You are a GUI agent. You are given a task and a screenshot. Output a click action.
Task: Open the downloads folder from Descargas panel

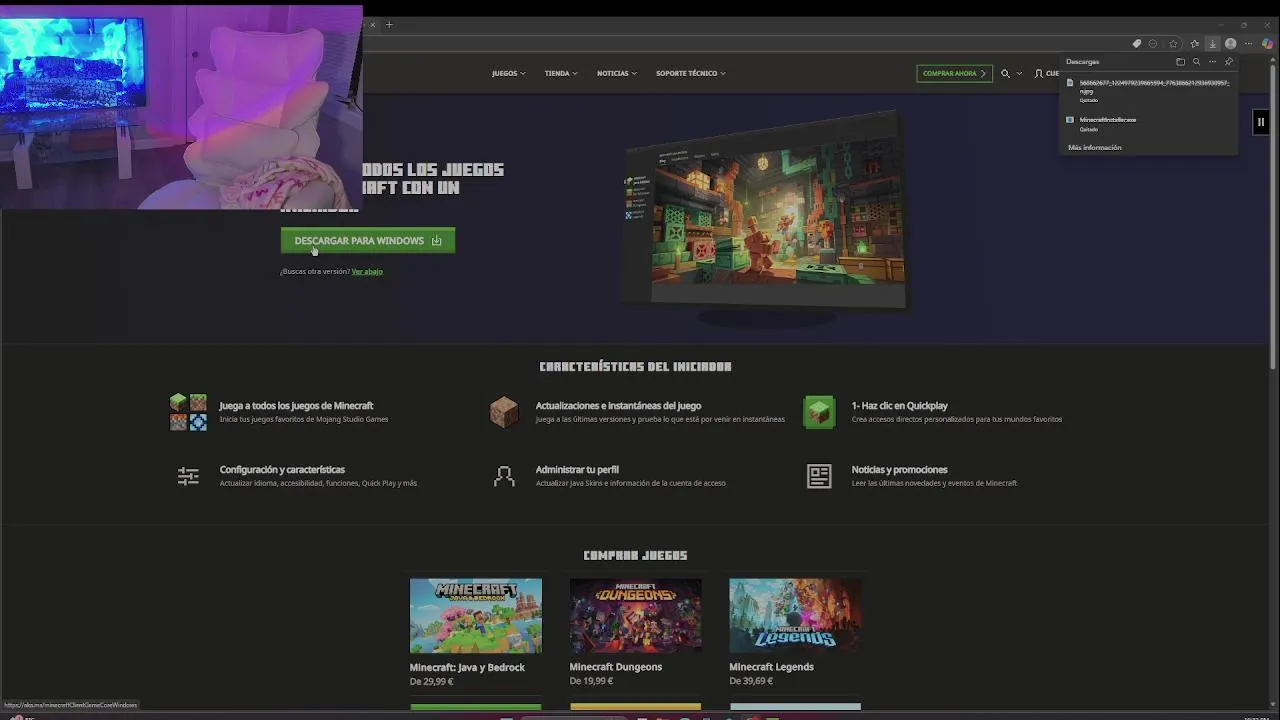pyautogui.click(x=1180, y=62)
